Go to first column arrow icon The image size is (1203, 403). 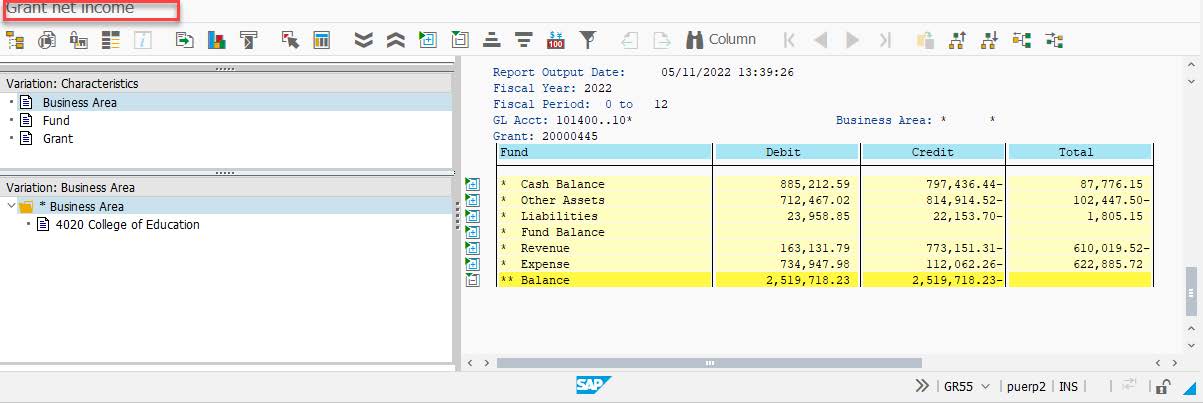(x=790, y=40)
